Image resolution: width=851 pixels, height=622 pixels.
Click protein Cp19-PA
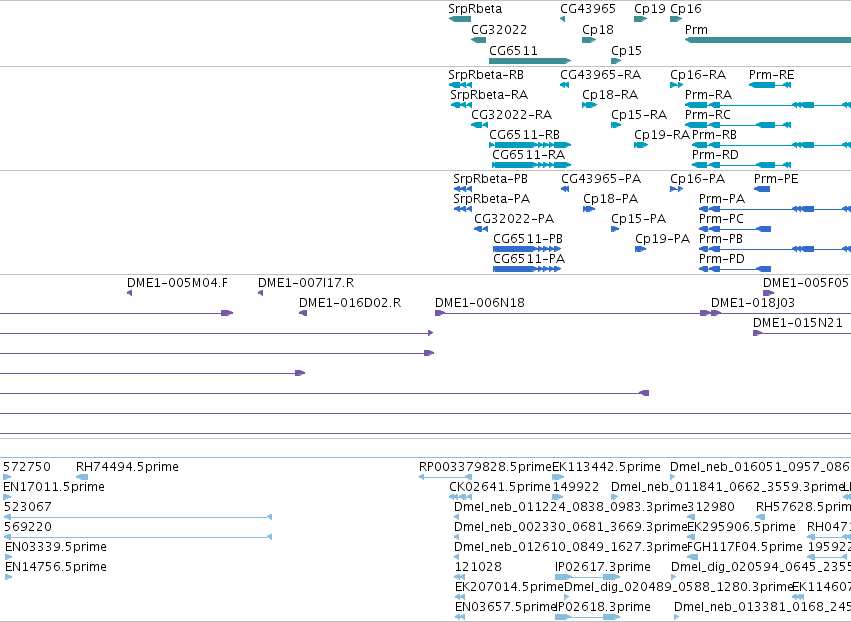click(640, 249)
